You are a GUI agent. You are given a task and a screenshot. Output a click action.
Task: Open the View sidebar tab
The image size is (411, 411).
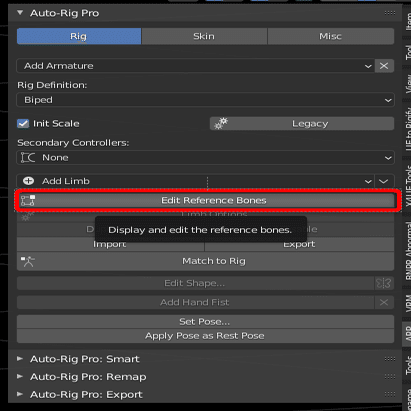point(407,84)
